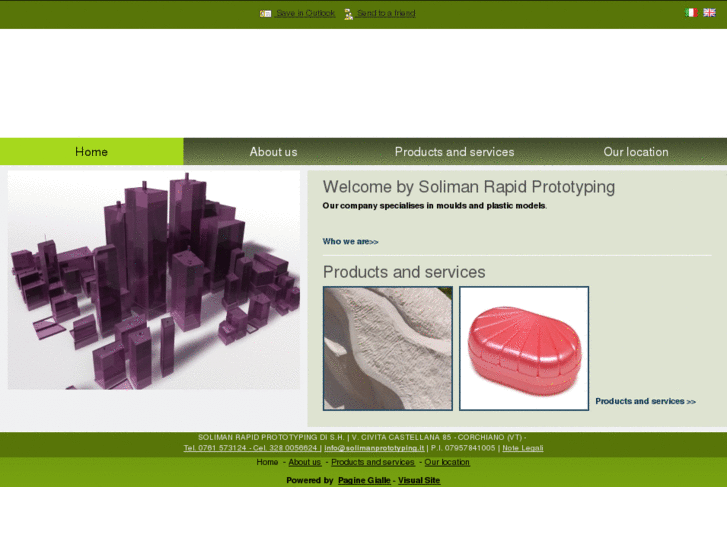727x545 pixels.
Task: Go to Products and services navigation tab
Action: [x=454, y=152]
